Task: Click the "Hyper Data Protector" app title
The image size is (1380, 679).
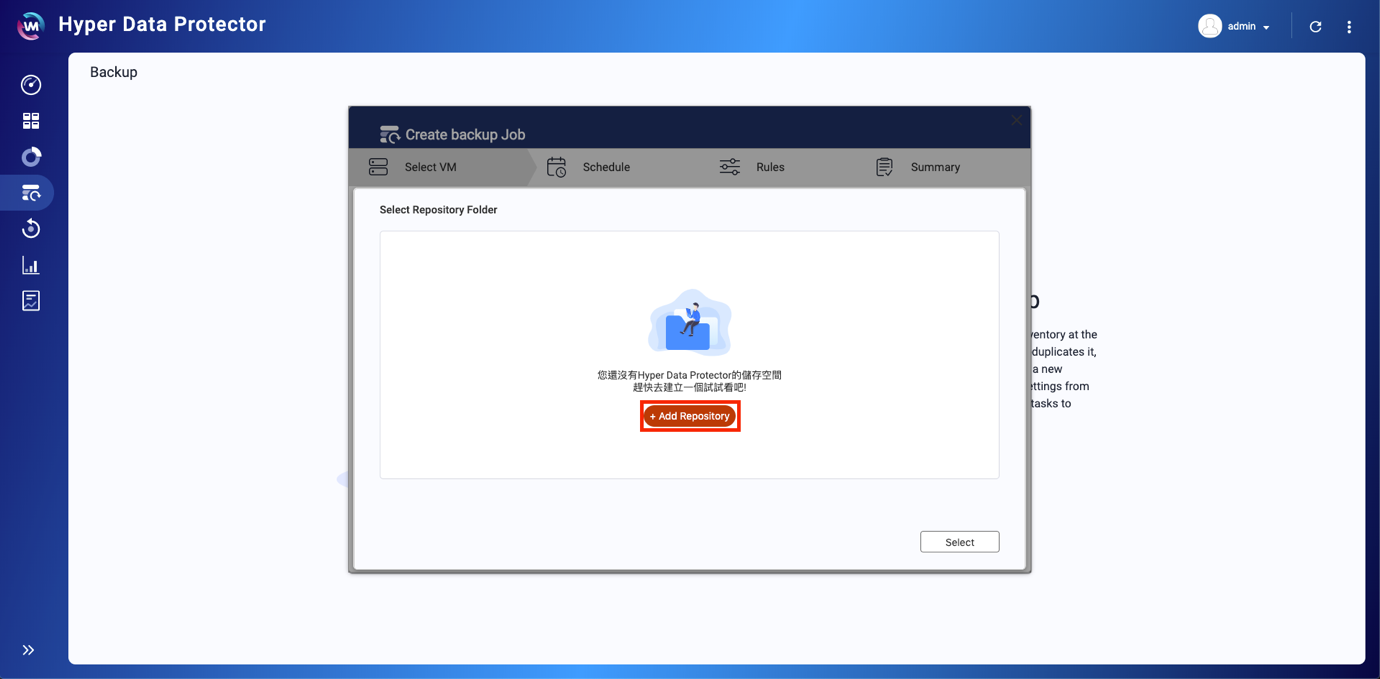Action: pyautogui.click(x=162, y=24)
